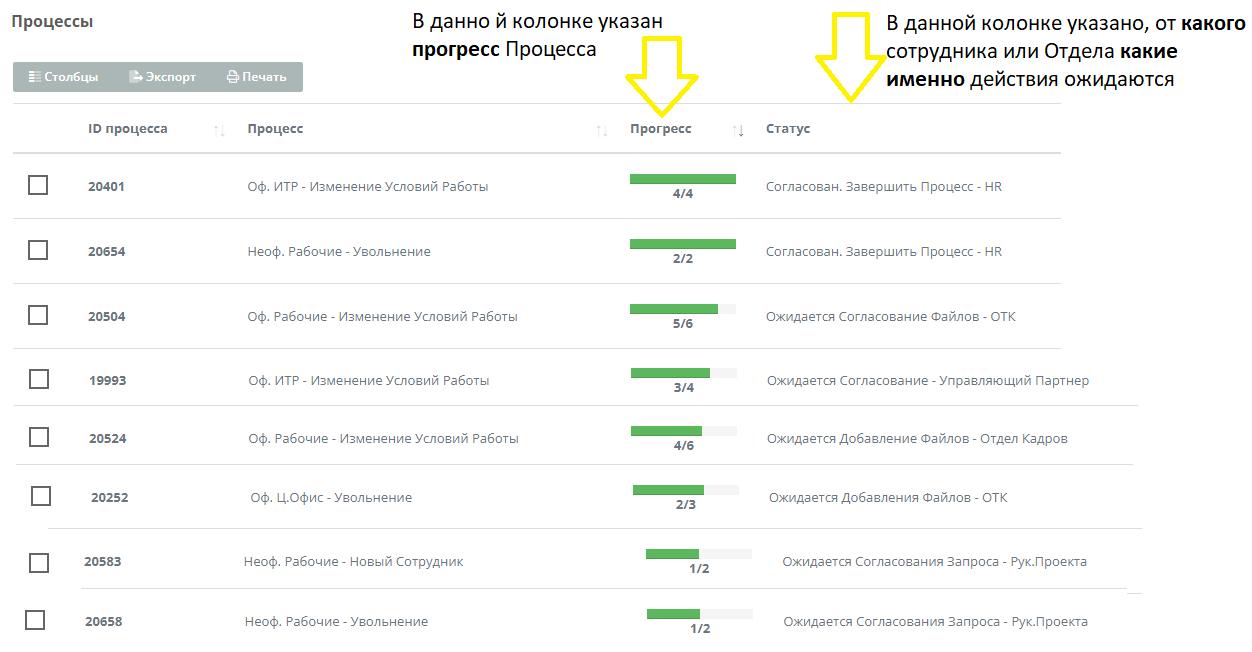Check the box for process 20504
1252x652 pixels.
pos(38,315)
